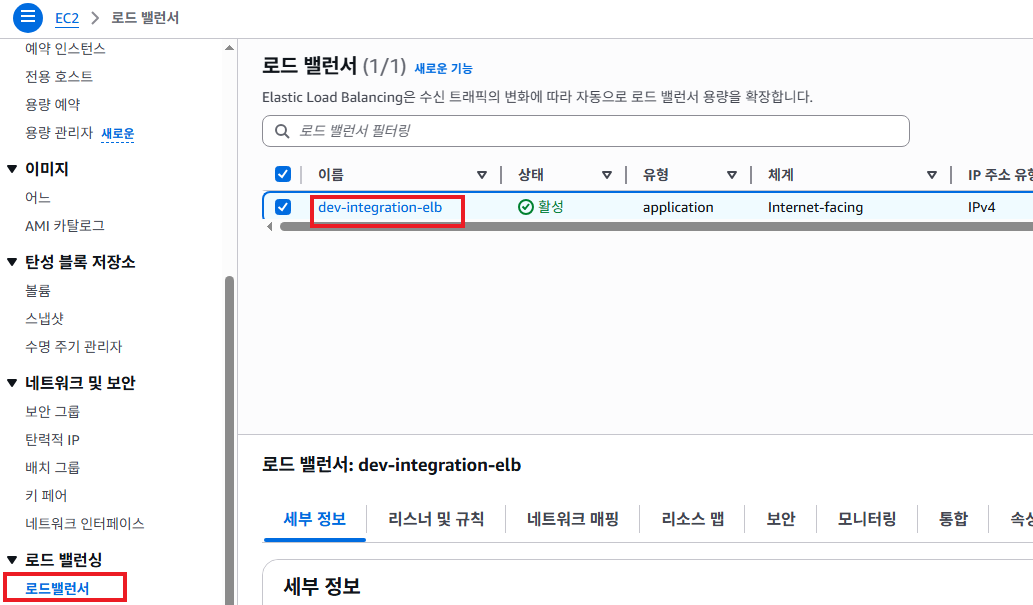Collapse the 로드 밸런싱 section
Viewport: 1033px width, 605px height.
tap(12, 560)
